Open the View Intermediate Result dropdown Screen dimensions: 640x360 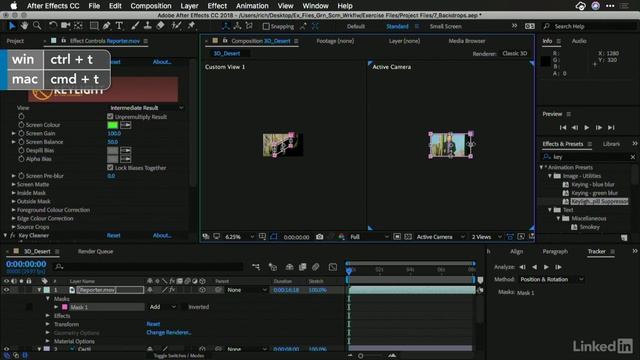point(147,108)
